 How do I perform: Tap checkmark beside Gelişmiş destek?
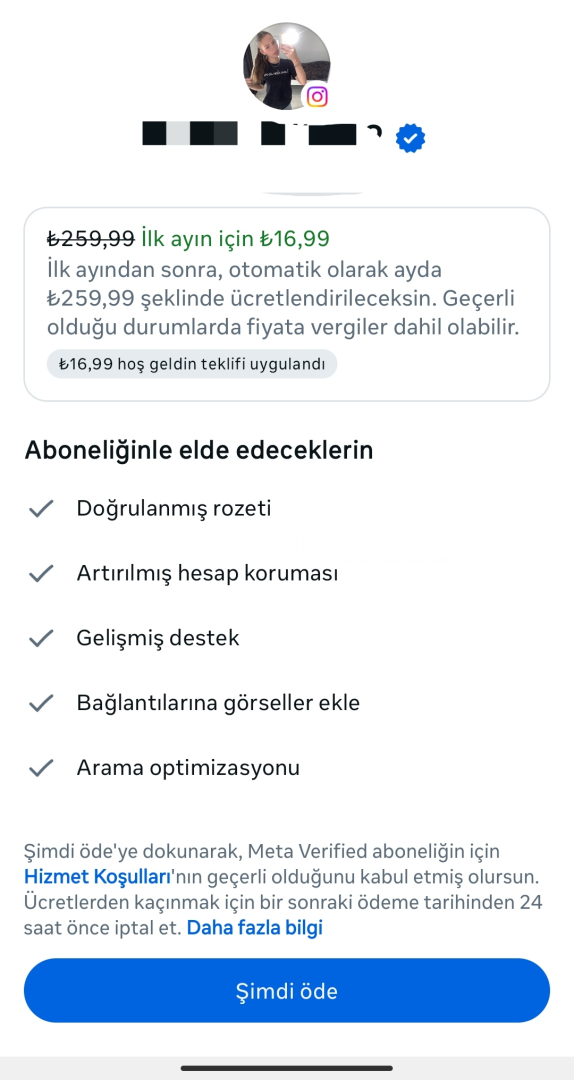click(41, 638)
